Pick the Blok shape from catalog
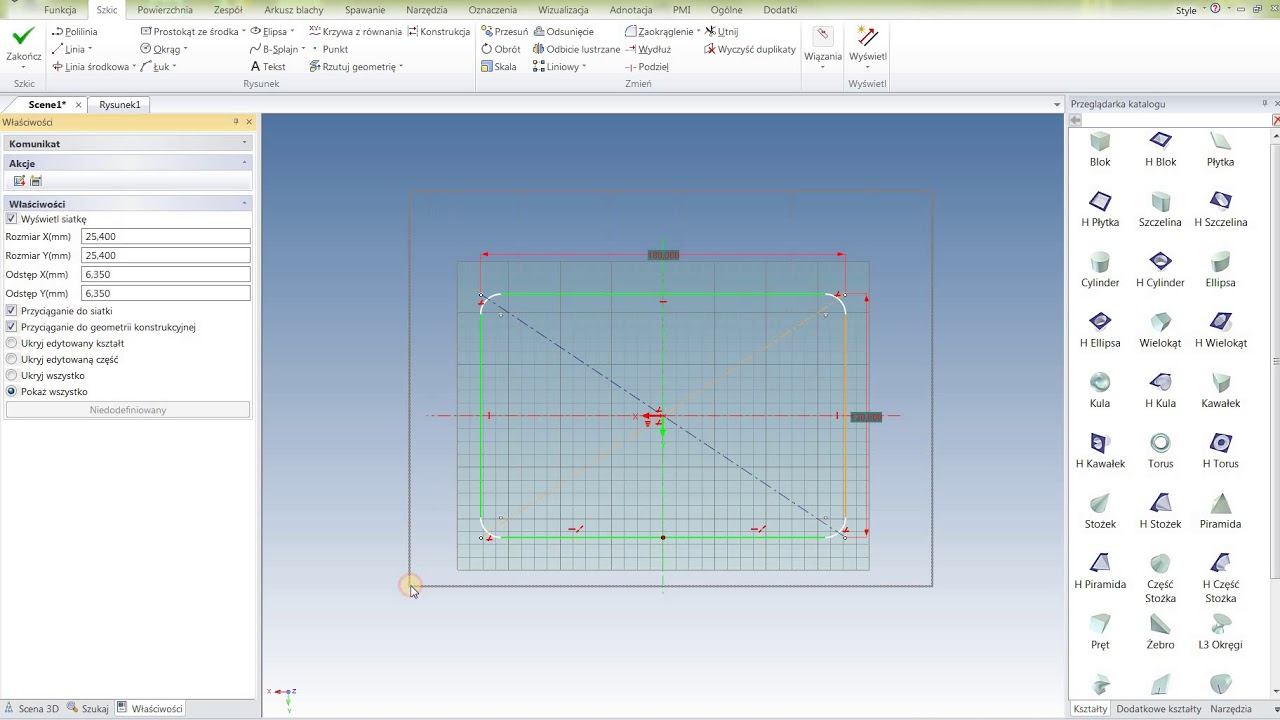The height and width of the screenshot is (720, 1280). click(1100, 149)
